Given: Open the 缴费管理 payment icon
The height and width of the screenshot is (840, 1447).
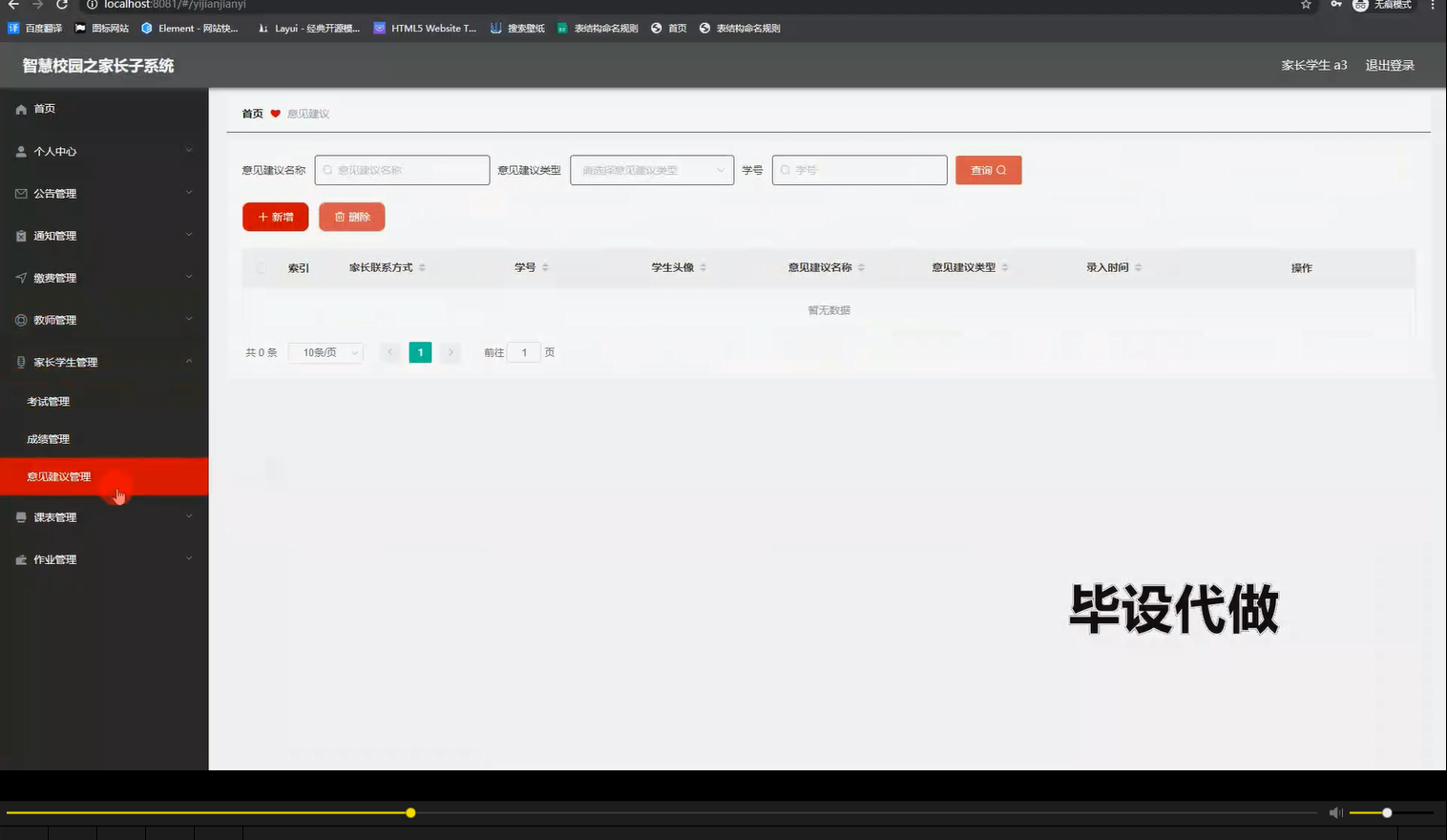Looking at the screenshot, I should (x=20, y=277).
